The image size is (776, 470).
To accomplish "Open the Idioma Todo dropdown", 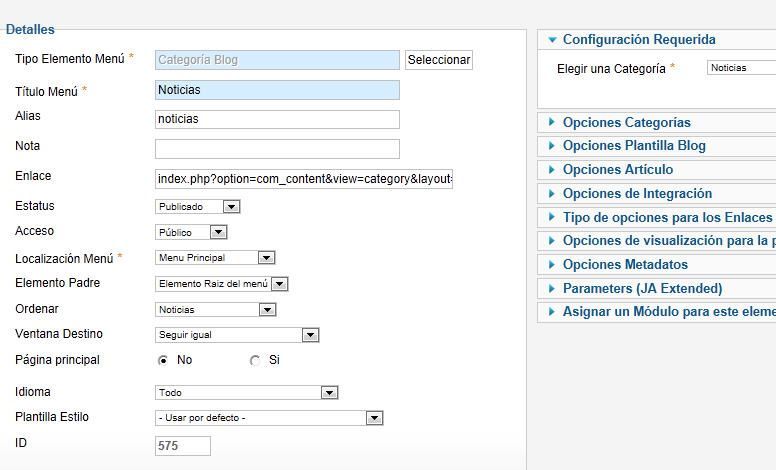I will tap(246, 393).
